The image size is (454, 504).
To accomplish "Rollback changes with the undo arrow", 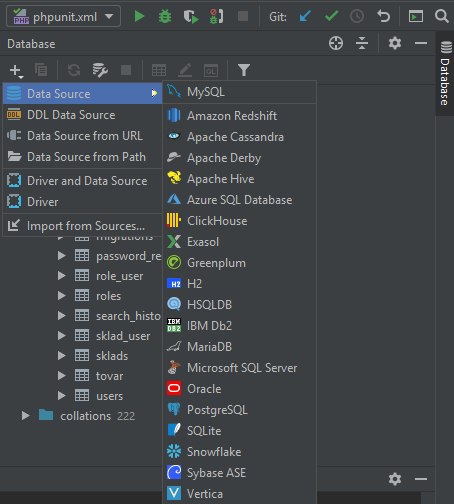I will pos(383,16).
